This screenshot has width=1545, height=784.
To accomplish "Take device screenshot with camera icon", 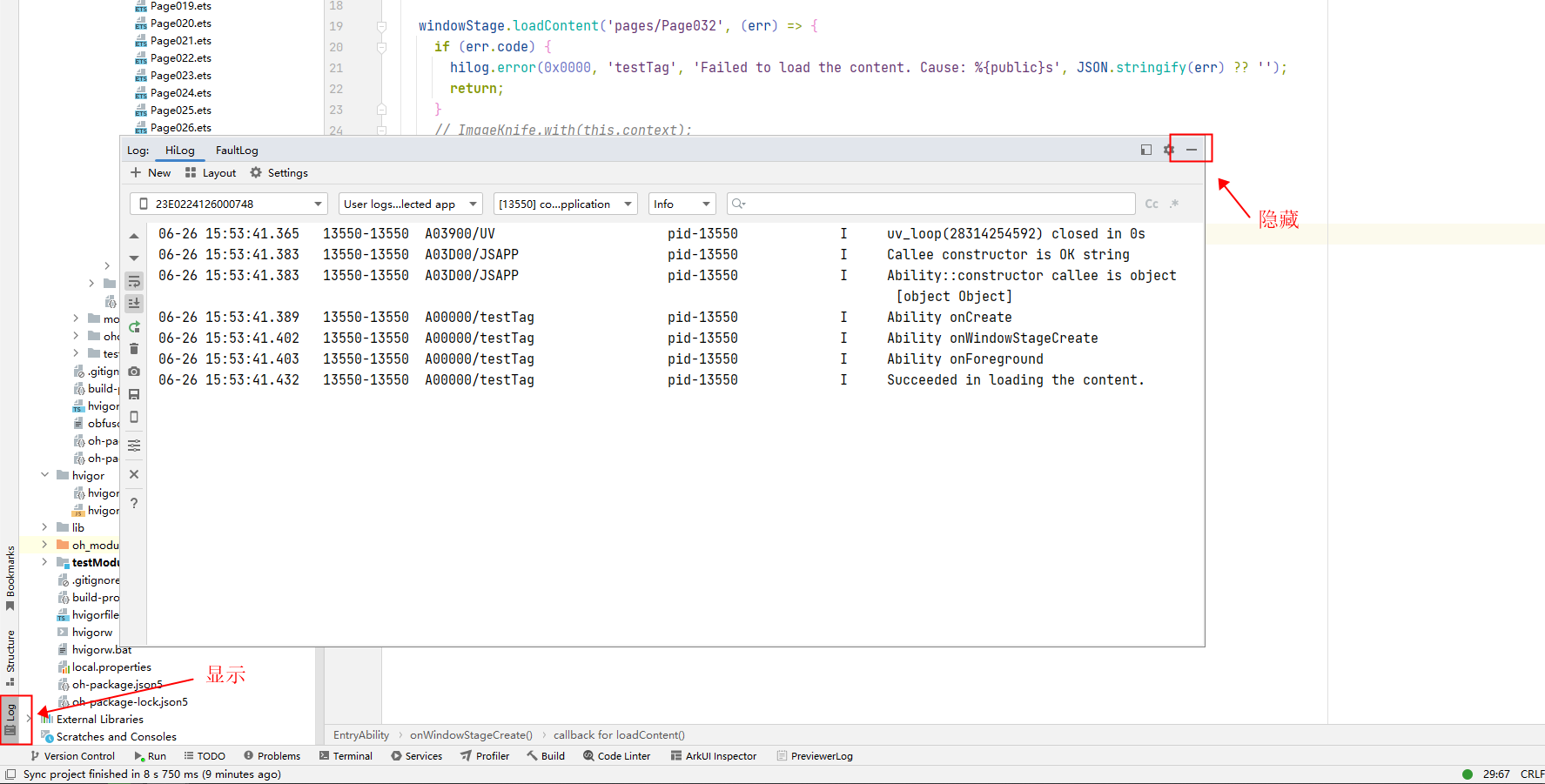I will pyautogui.click(x=134, y=372).
